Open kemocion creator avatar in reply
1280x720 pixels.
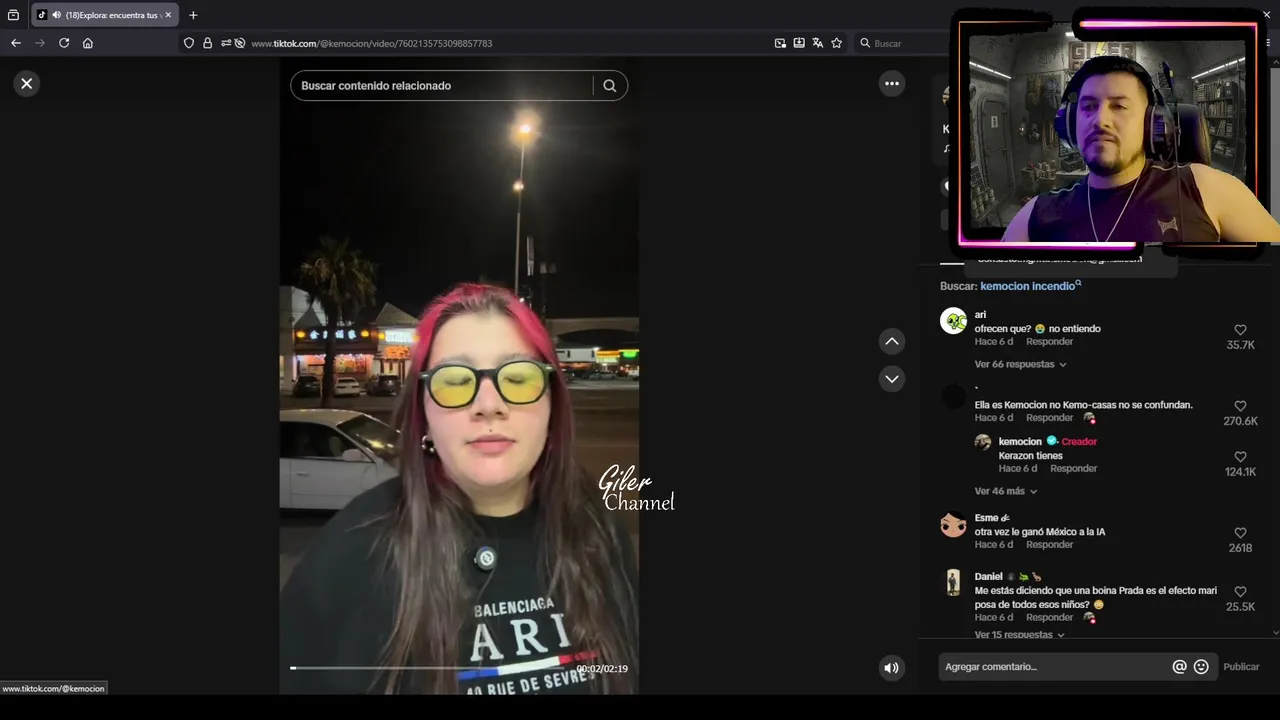[x=983, y=442]
